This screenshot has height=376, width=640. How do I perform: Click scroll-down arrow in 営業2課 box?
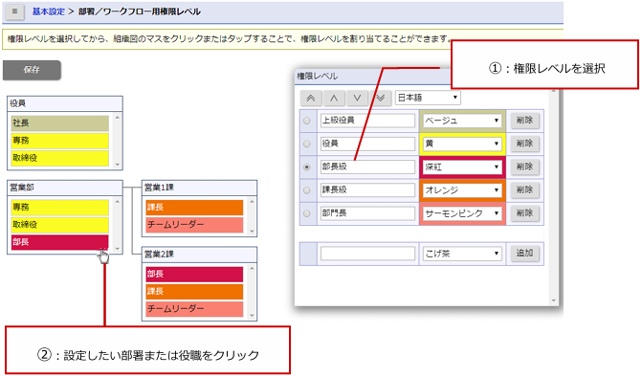point(252,315)
